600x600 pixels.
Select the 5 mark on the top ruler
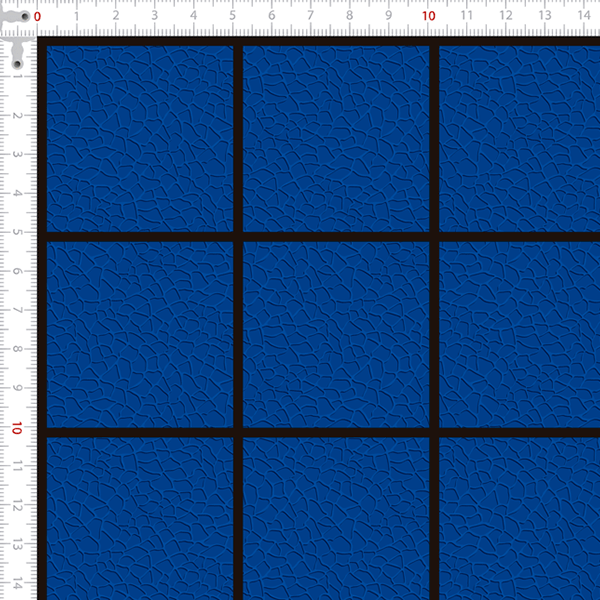tap(233, 16)
